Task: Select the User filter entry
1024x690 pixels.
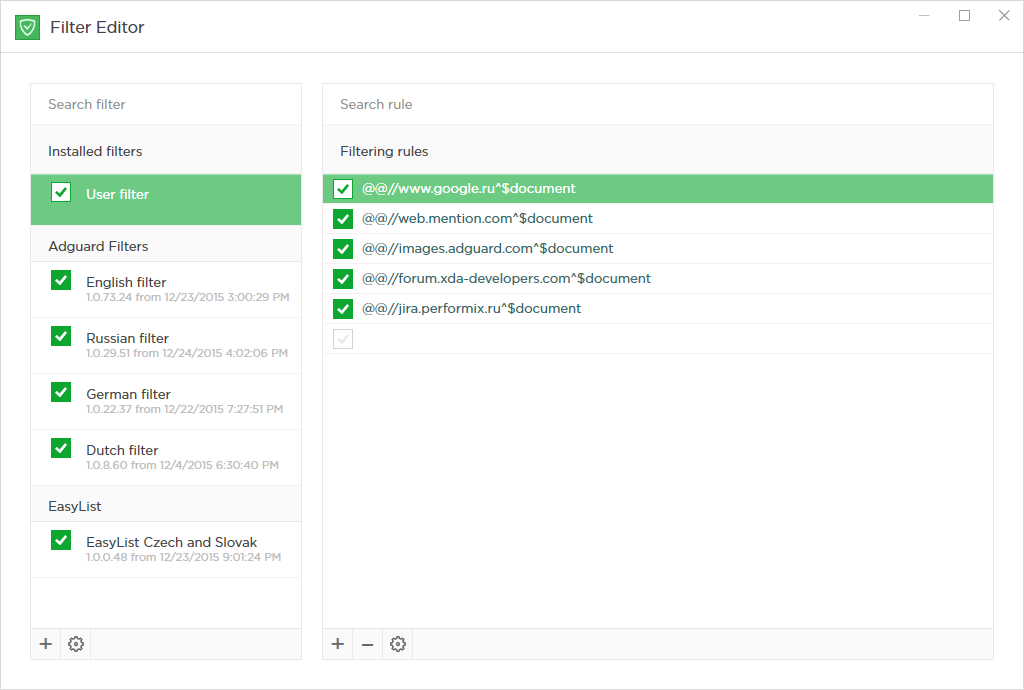Action: 166,200
